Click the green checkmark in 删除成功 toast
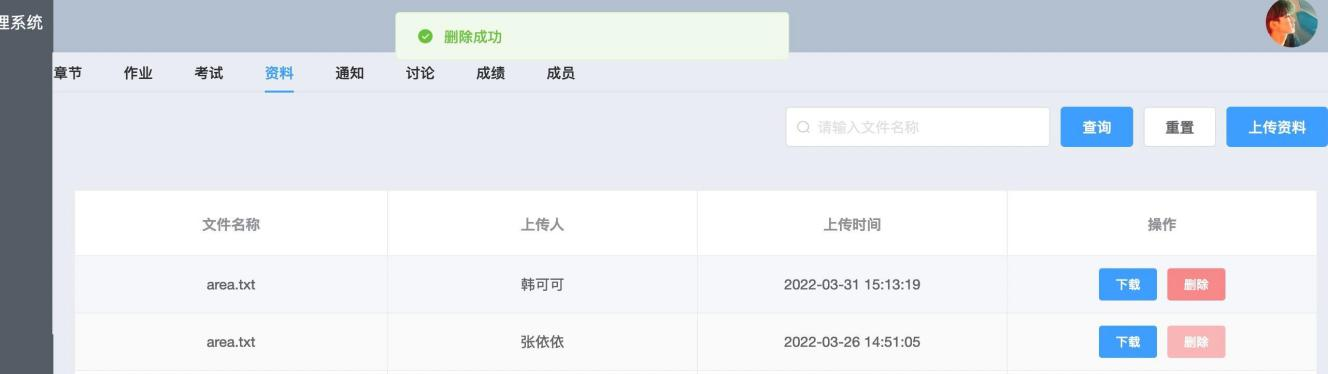 (x=426, y=37)
